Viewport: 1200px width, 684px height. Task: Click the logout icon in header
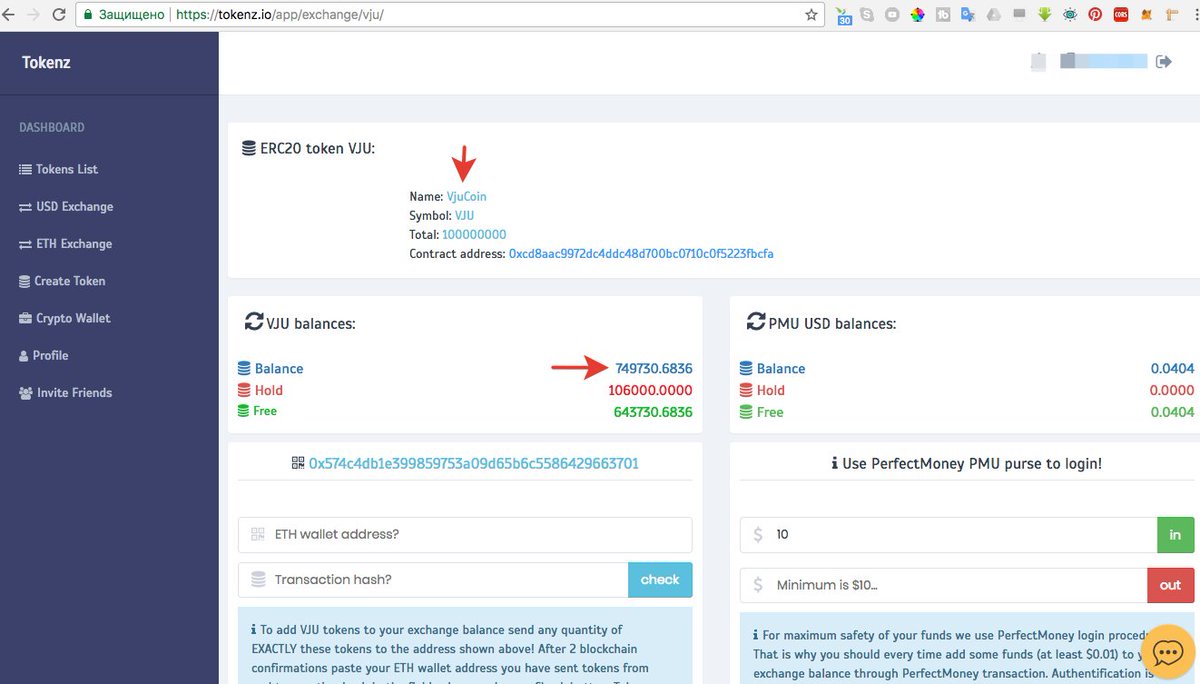pyautogui.click(x=1163, y=61)
